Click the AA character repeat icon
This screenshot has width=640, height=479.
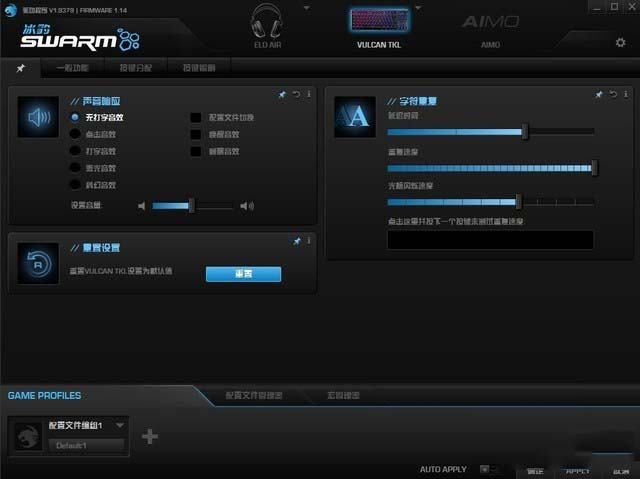pyautogui.click(x=355, y=117)
